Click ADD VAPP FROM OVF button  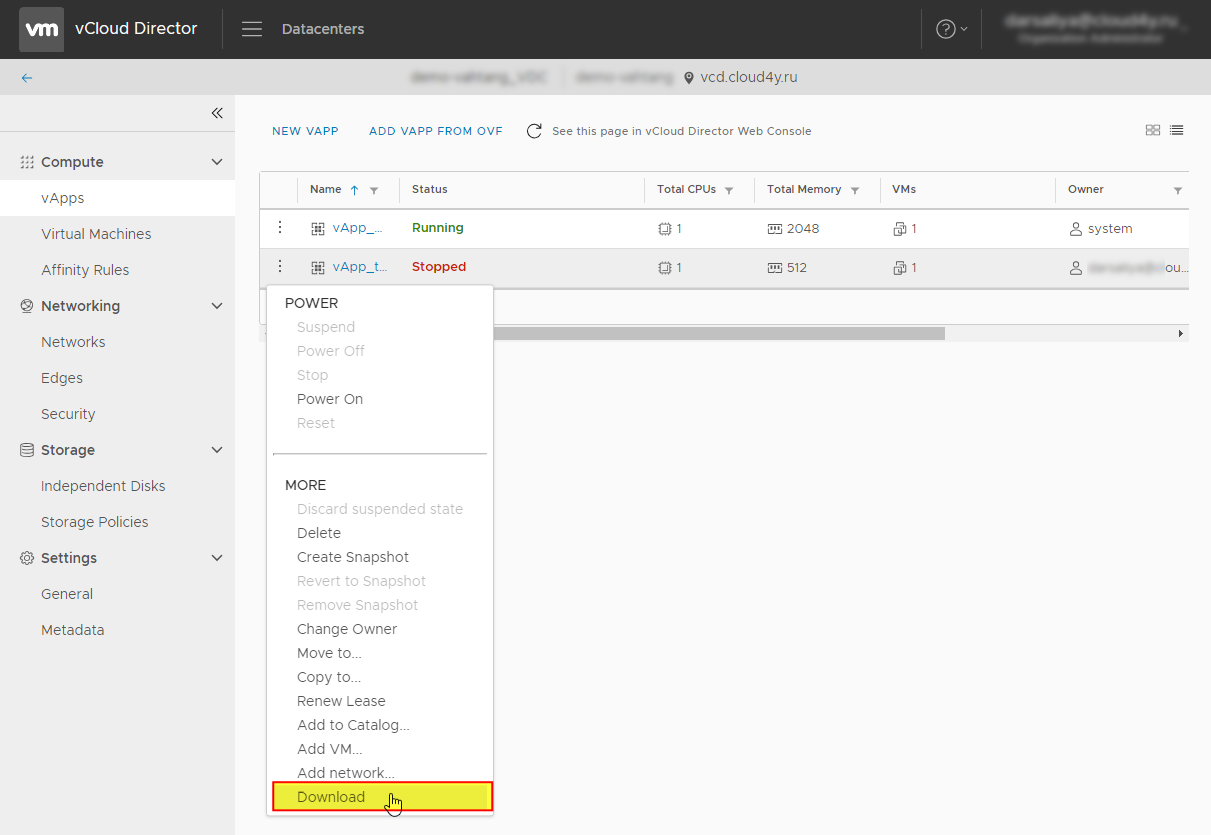click(436, 131)
